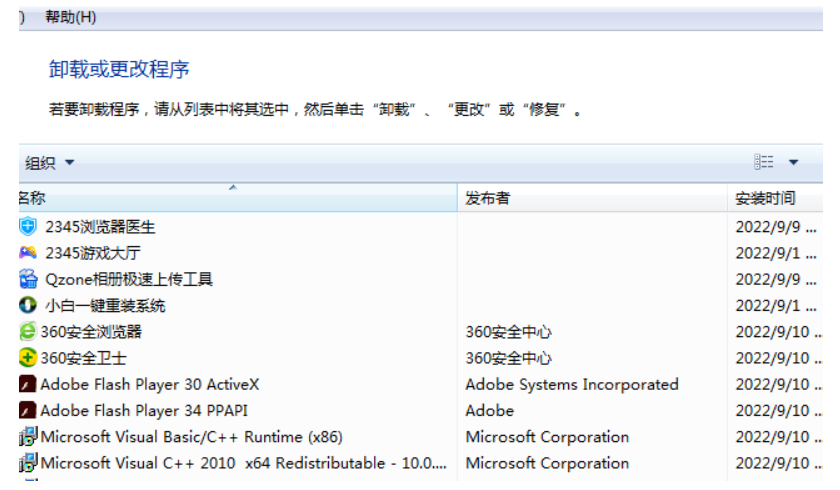
Task: Open the 帮助(H) menu
Action: pyautogui.click(x=71, y=17)
